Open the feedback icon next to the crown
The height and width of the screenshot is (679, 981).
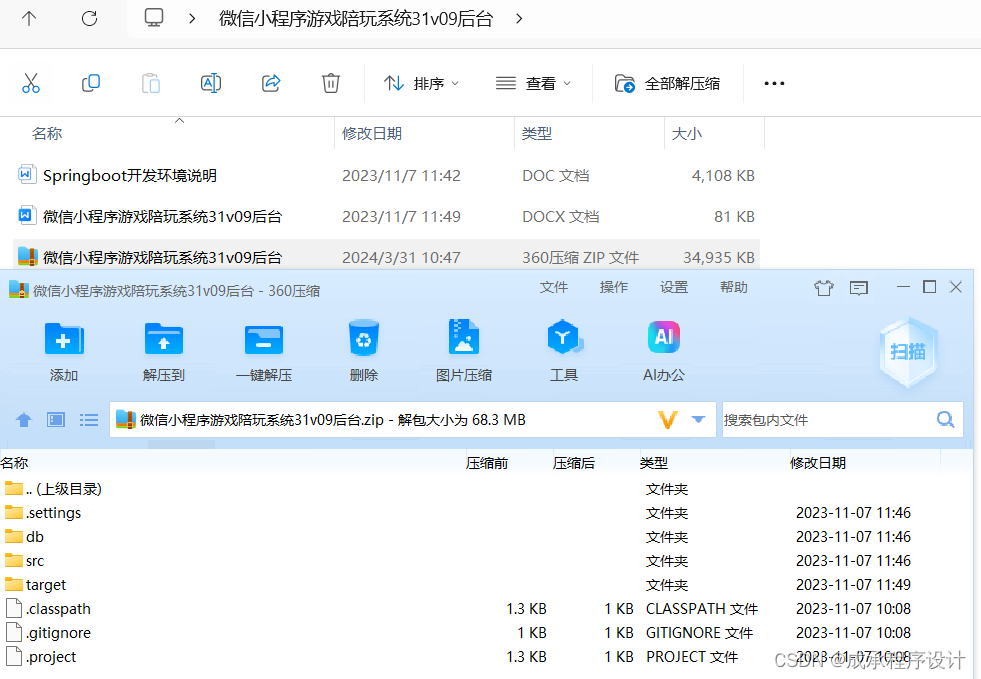click(858, 287)
